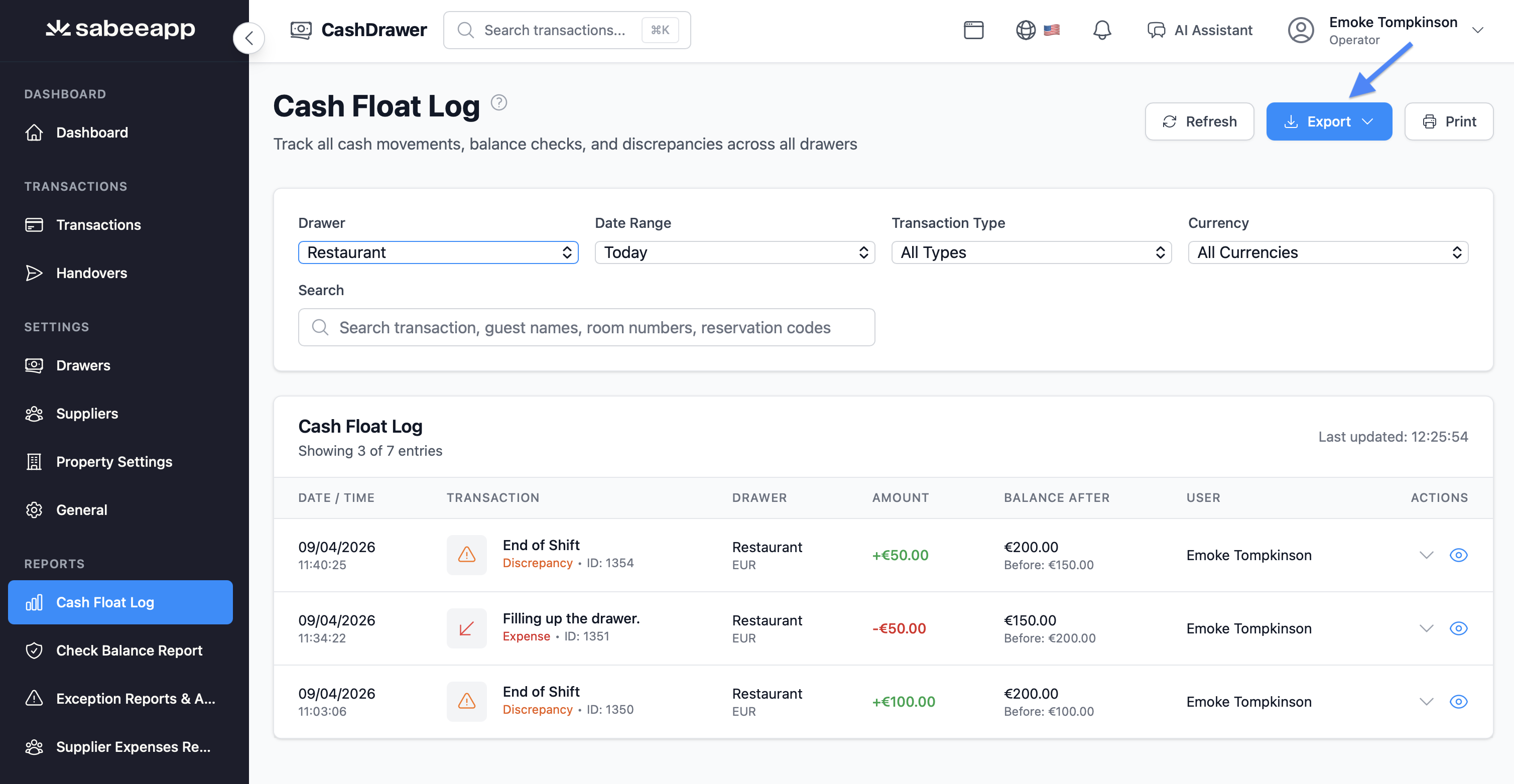The height and width of the screenshot is (784, 1514).
Task: Click the Print button
Action: click(x=1448, y=121)
